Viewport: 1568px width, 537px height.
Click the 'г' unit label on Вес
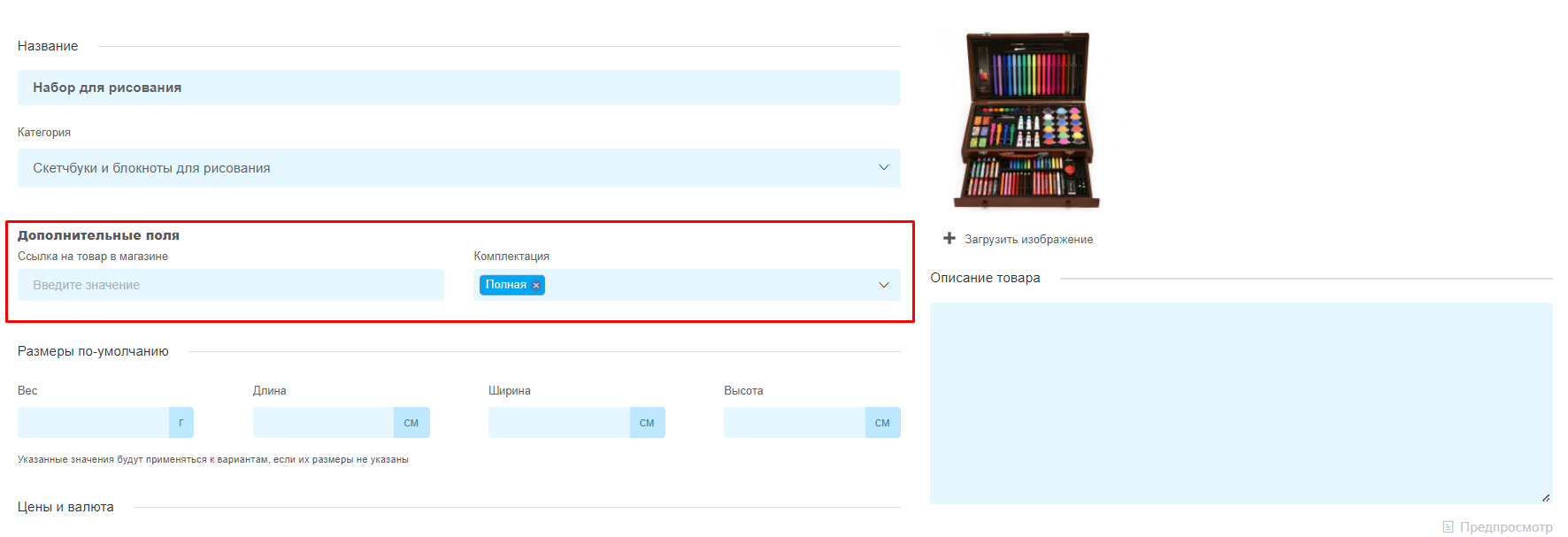tap(181, 423)
